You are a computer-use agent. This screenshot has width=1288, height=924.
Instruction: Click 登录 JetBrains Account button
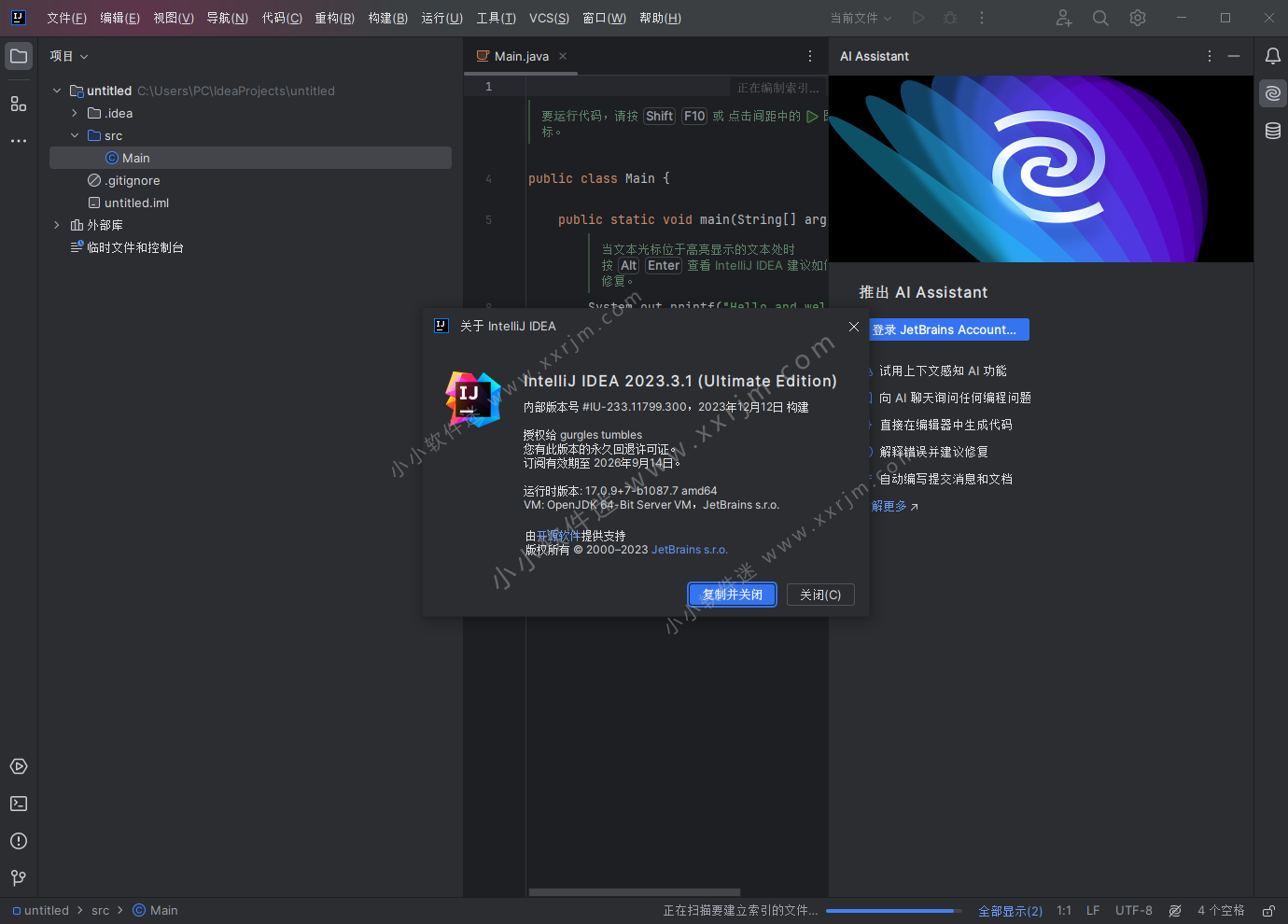pyautogui.click(x=949, y=329)
